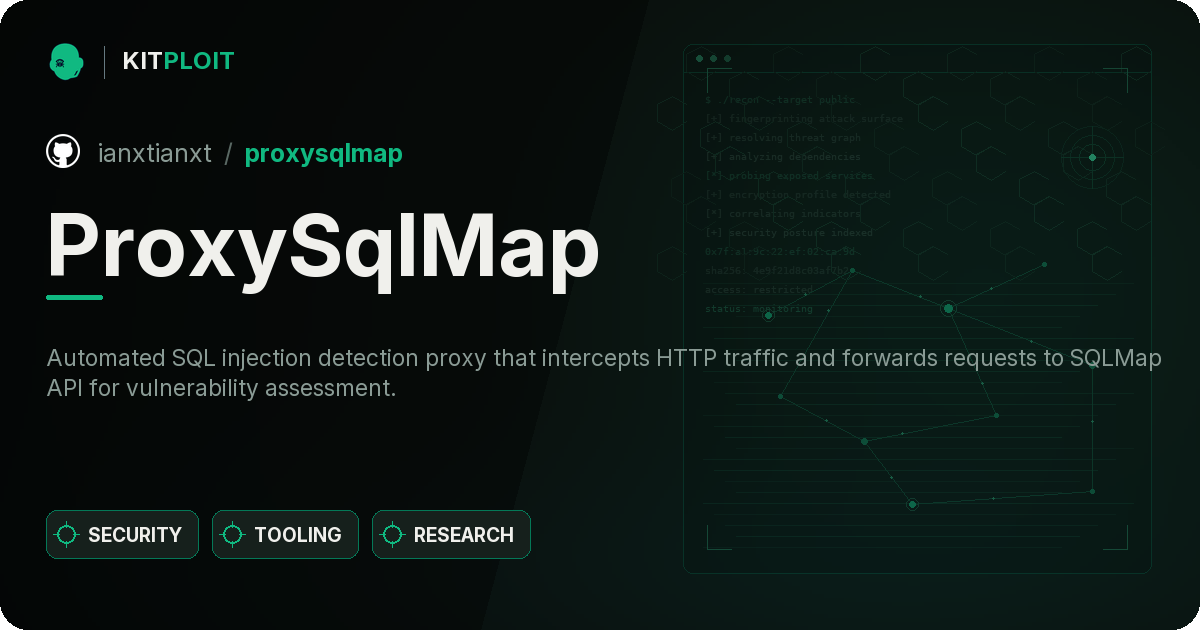Click terminal line 'correlating indicators'
1200x630 pixels.
(x=783, y=214)
